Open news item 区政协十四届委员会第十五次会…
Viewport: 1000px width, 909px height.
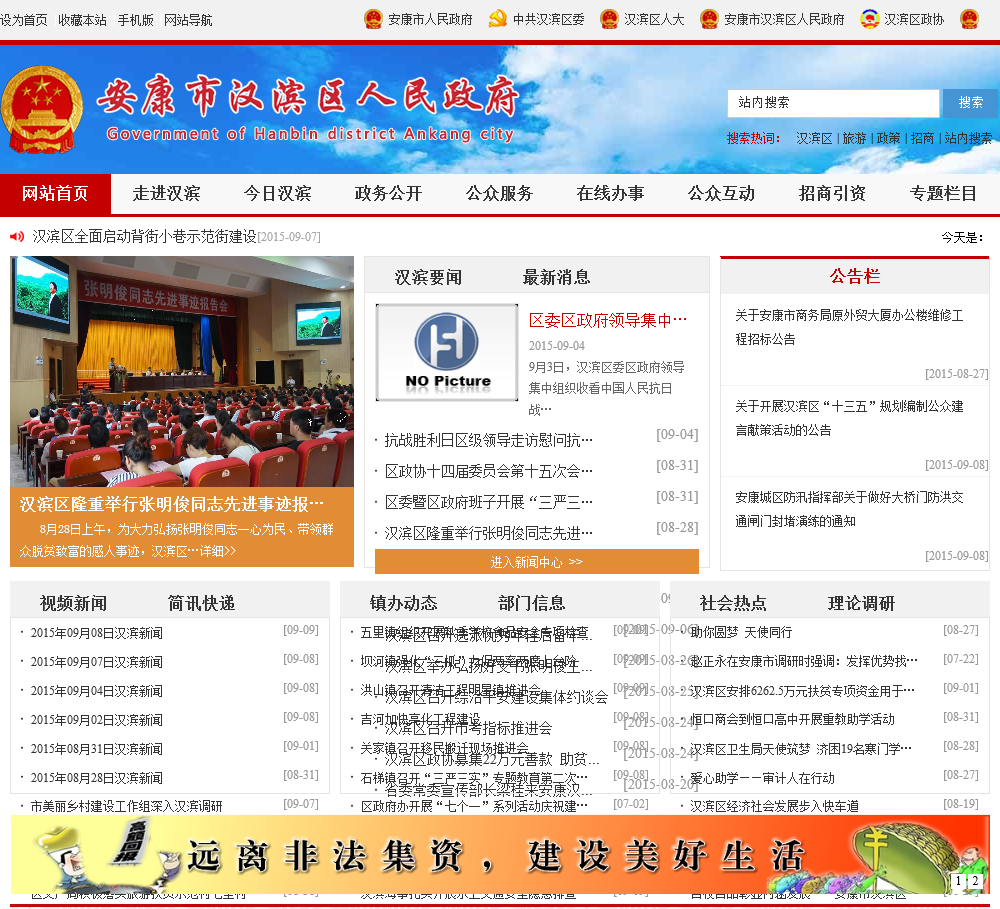(489, 471)
